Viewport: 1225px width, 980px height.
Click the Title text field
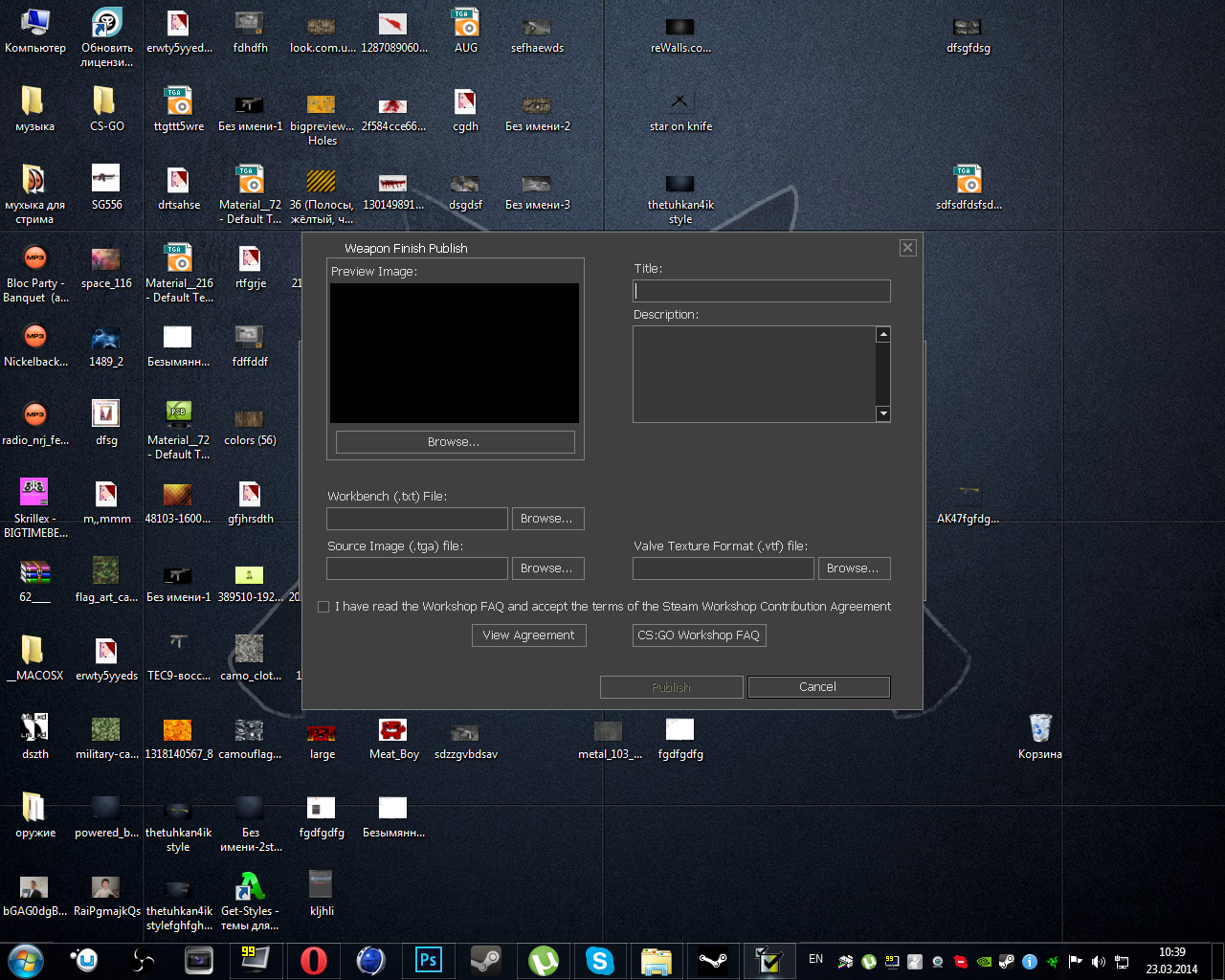coord(762,291)
